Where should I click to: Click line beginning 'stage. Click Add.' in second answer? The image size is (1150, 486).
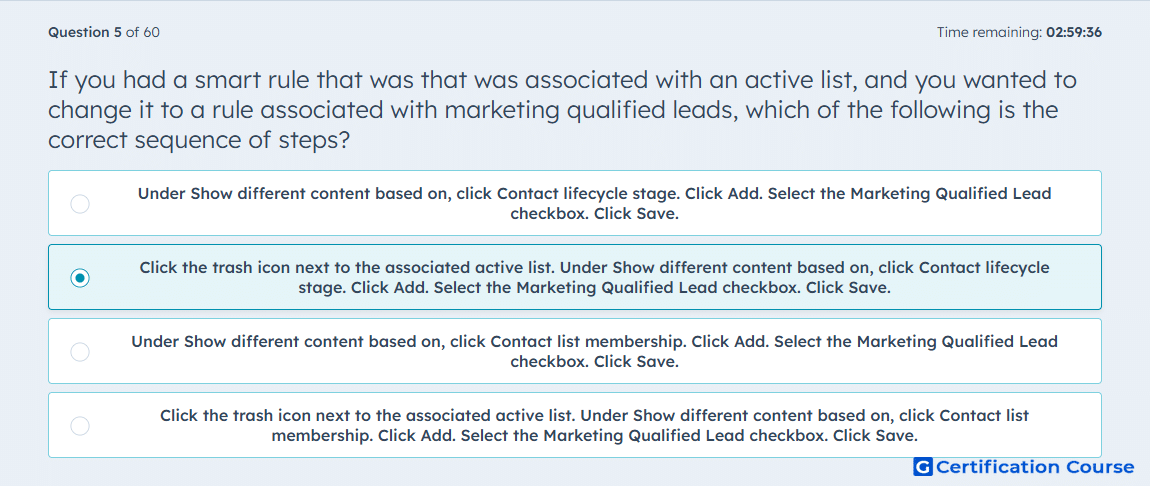coord(595,288)
